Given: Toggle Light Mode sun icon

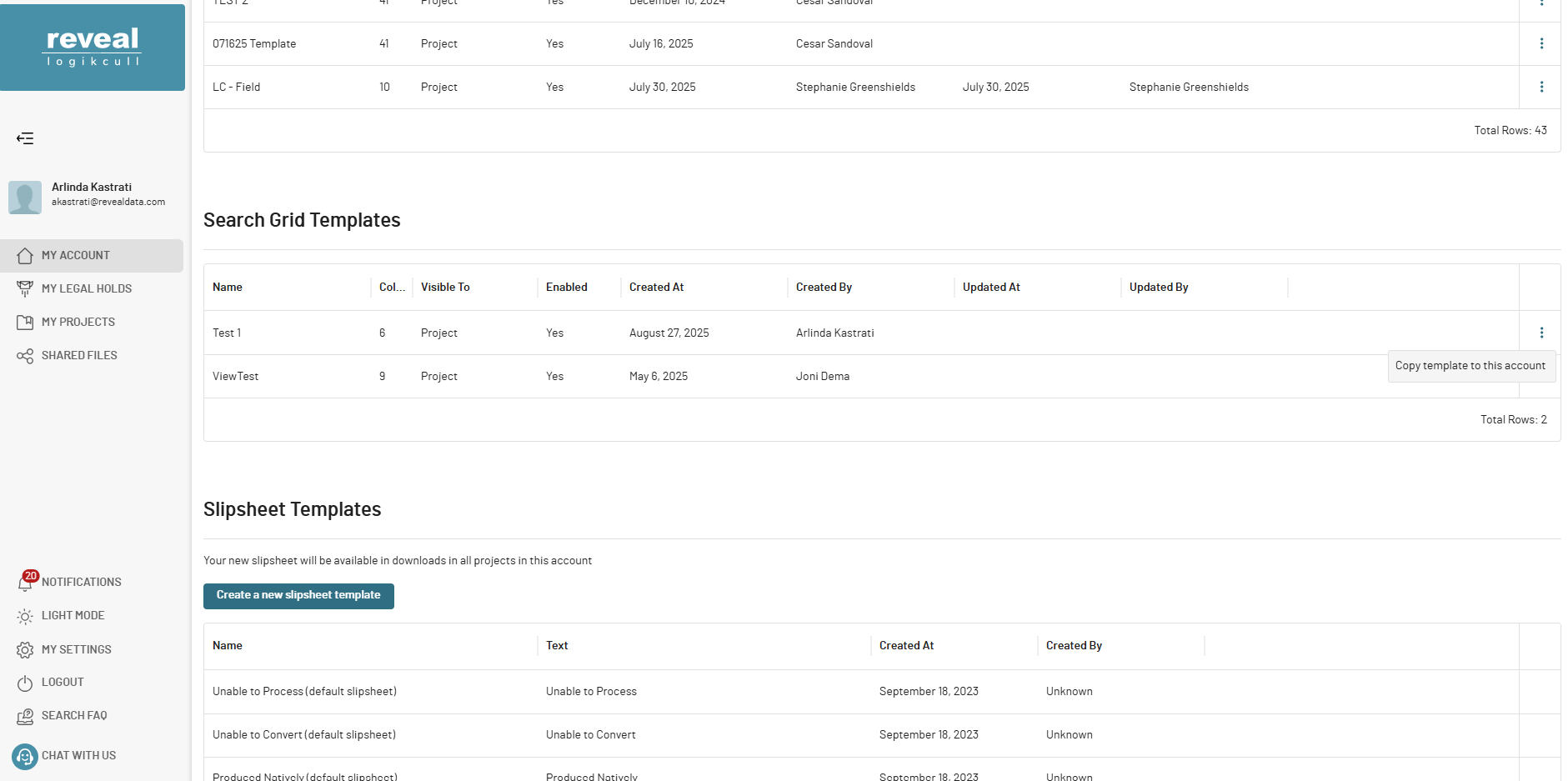Looking at the screenshot, I should [x=25, y=616].
